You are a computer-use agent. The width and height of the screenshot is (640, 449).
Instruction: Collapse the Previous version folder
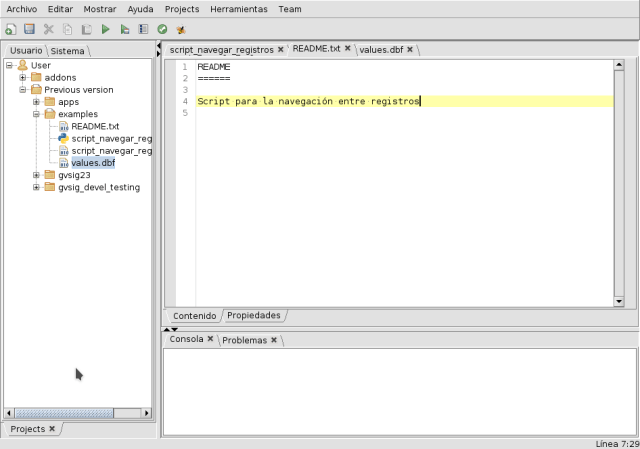coord(23,90)
